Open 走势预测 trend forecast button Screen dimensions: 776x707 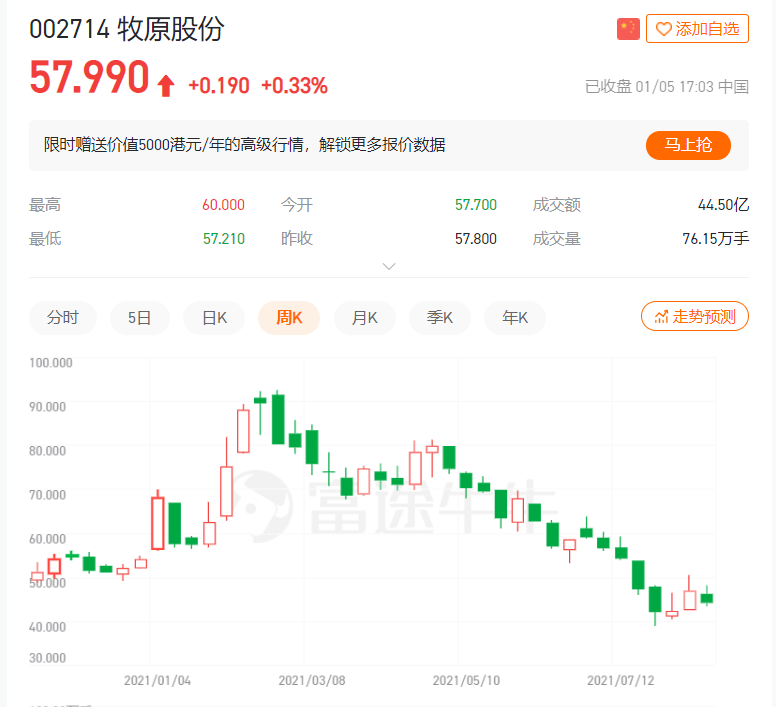click(695, 316)
